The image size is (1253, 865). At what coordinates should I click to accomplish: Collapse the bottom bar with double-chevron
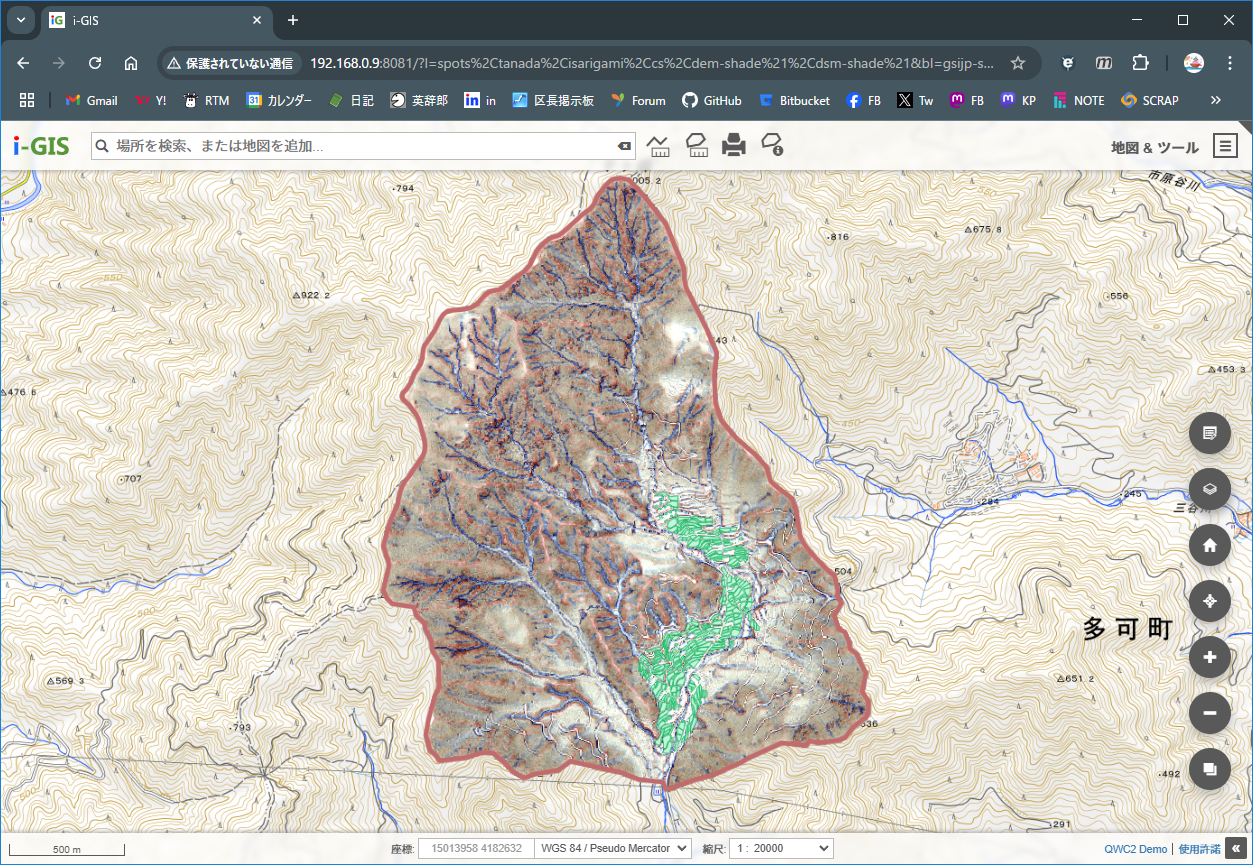coord(1238,849)
